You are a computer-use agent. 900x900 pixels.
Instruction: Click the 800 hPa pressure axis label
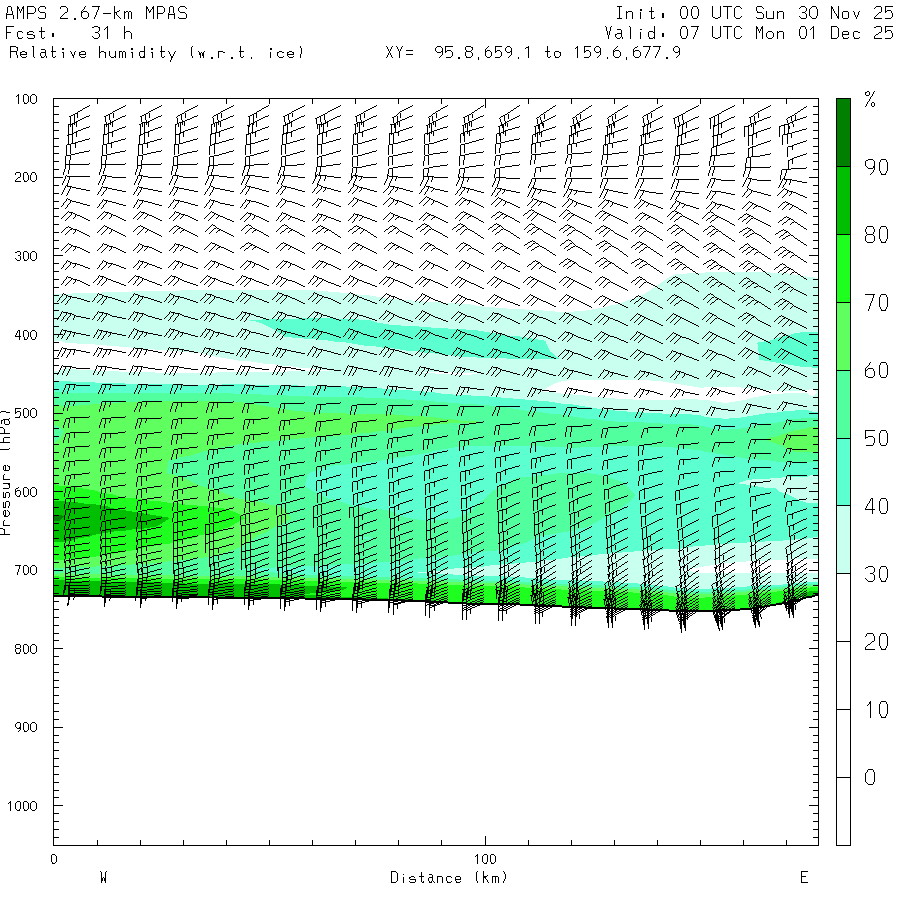pos(26,649)
